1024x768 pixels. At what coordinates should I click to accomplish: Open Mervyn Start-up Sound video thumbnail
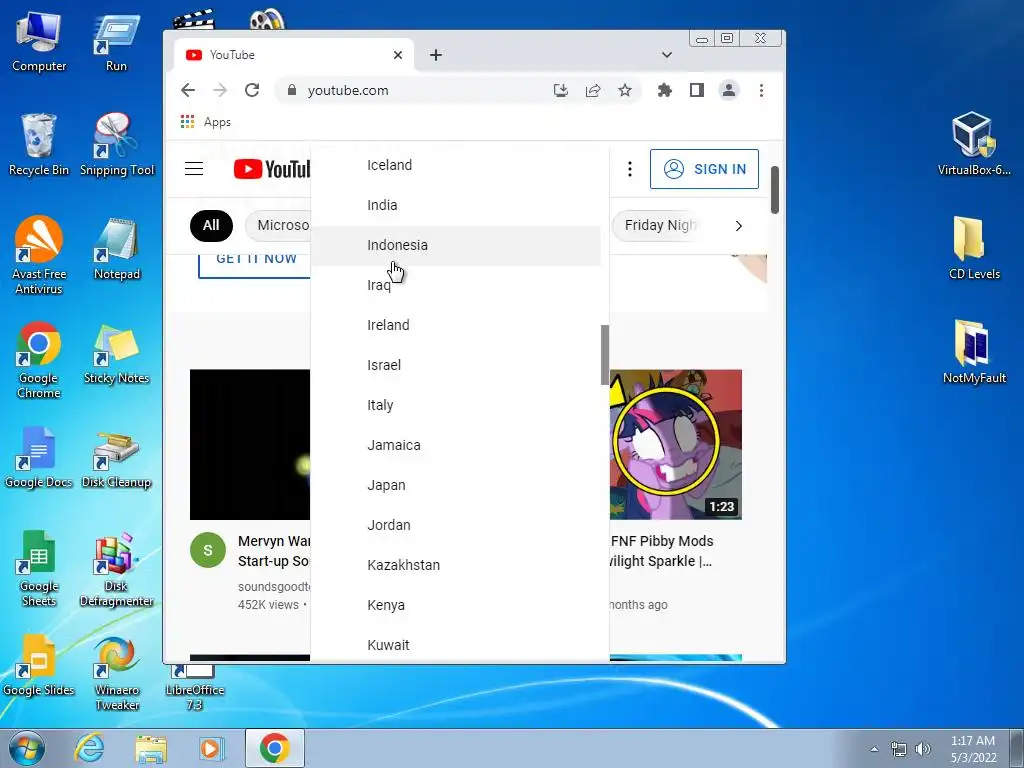coord(250,444)
